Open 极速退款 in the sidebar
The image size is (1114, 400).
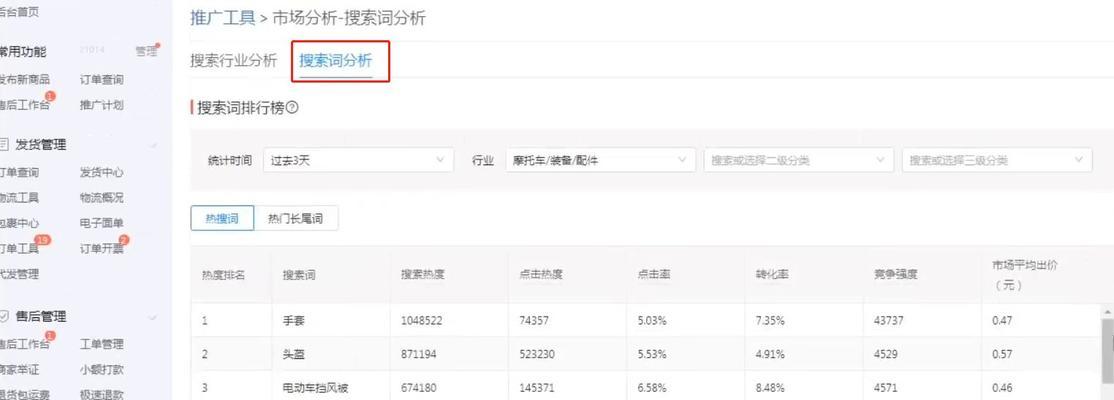(x=102, y=394)
